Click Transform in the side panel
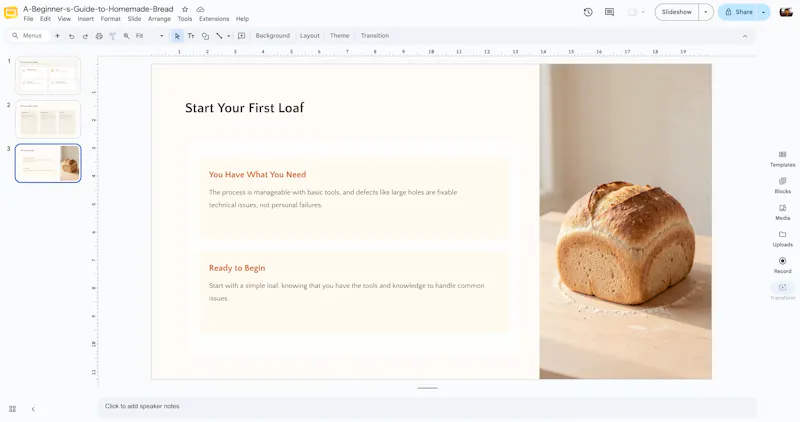Image resolution: width=800 pixels, height=422 pixels. (782, 291)
